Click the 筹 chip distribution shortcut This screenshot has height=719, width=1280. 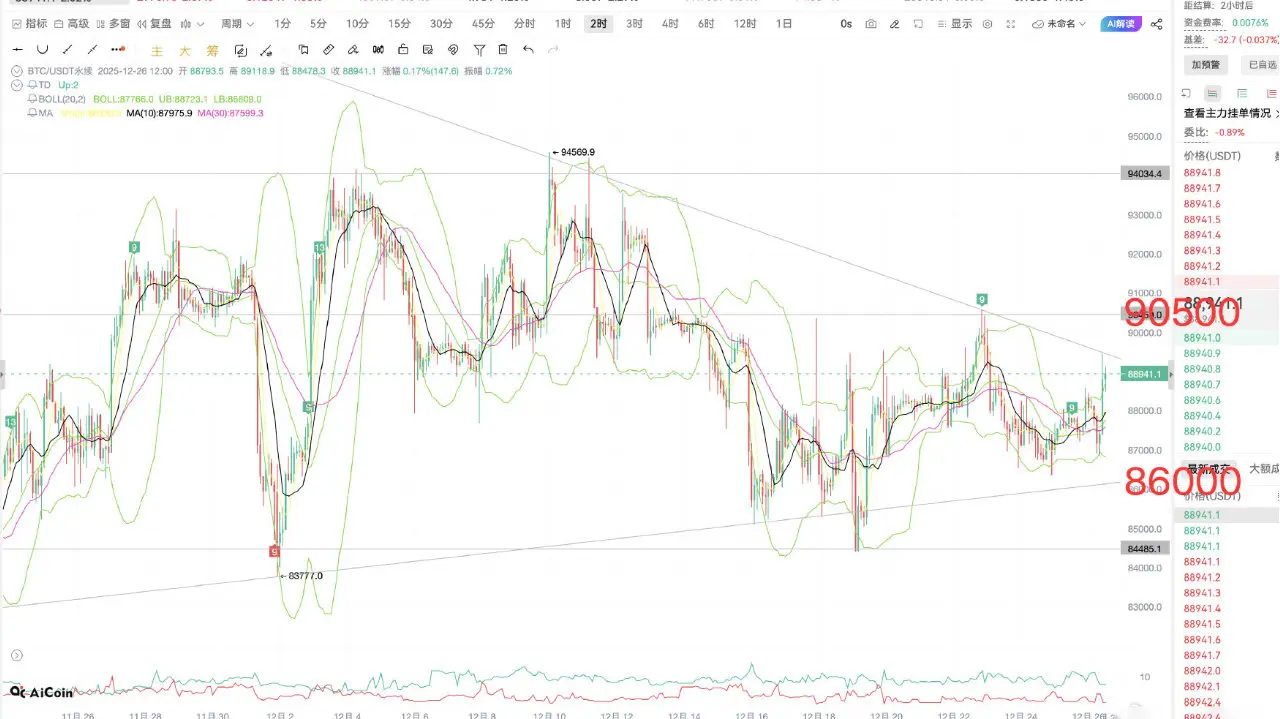coord(212,51)
